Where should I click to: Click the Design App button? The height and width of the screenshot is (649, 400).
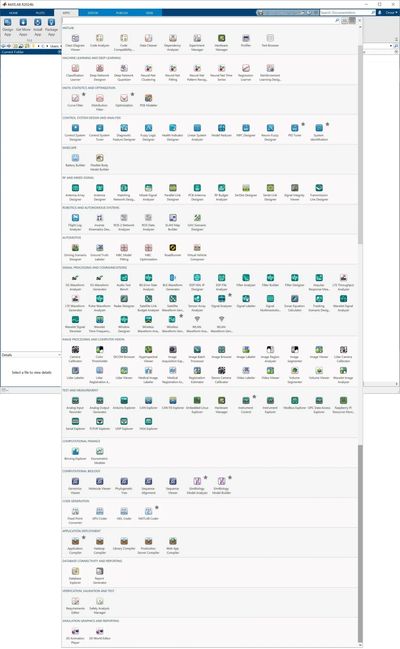[x=8, y=27]
